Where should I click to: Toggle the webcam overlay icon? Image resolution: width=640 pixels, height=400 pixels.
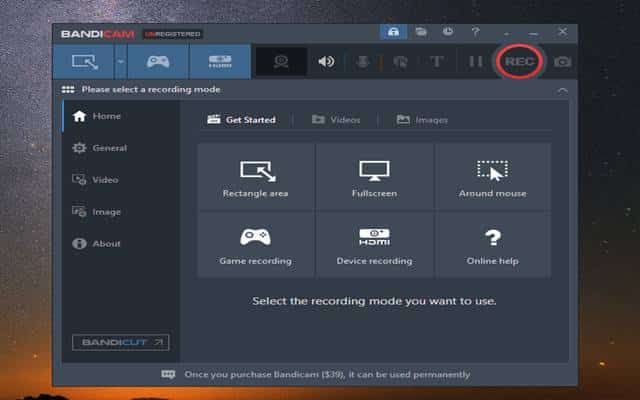[x=281, y=62]
